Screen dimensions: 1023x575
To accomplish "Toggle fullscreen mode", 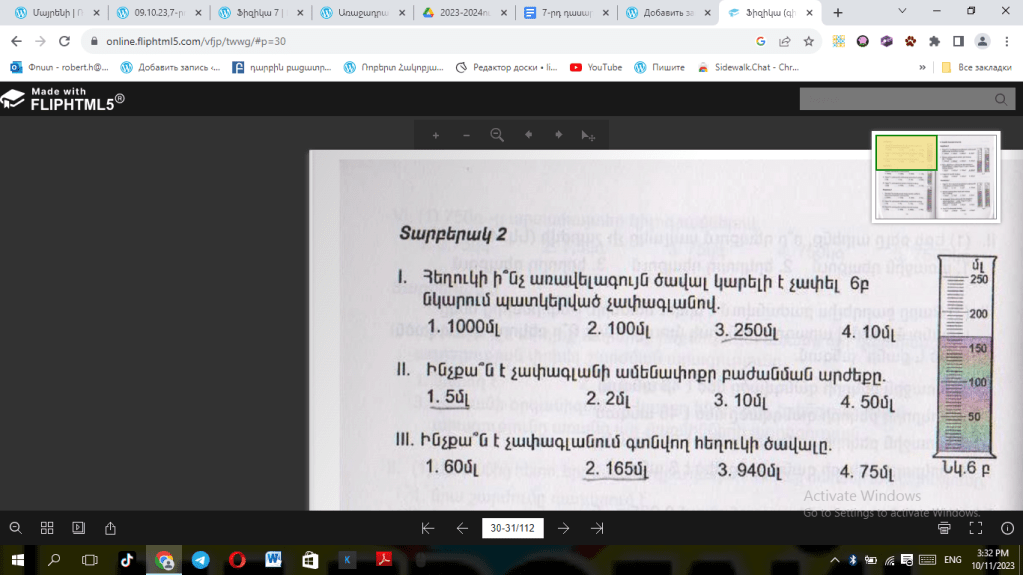I will (x=976, y=528).
